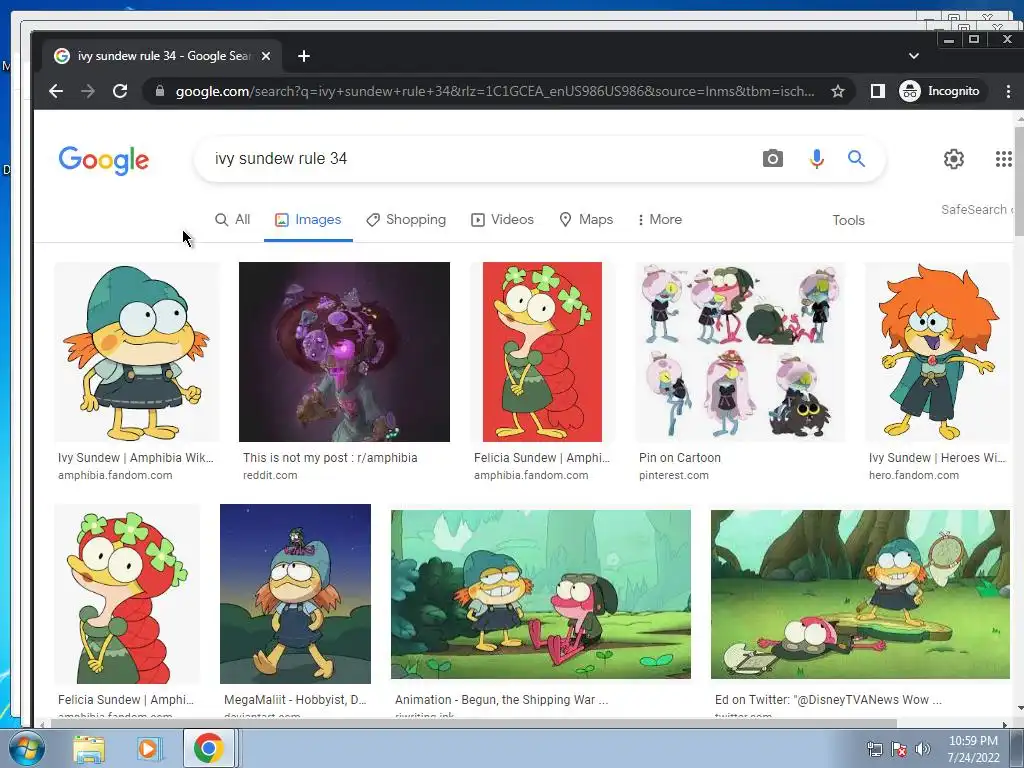Viewport: 1024px width, 768px height.
Task: Search by image using camera icon
Action: pos(773,159)
